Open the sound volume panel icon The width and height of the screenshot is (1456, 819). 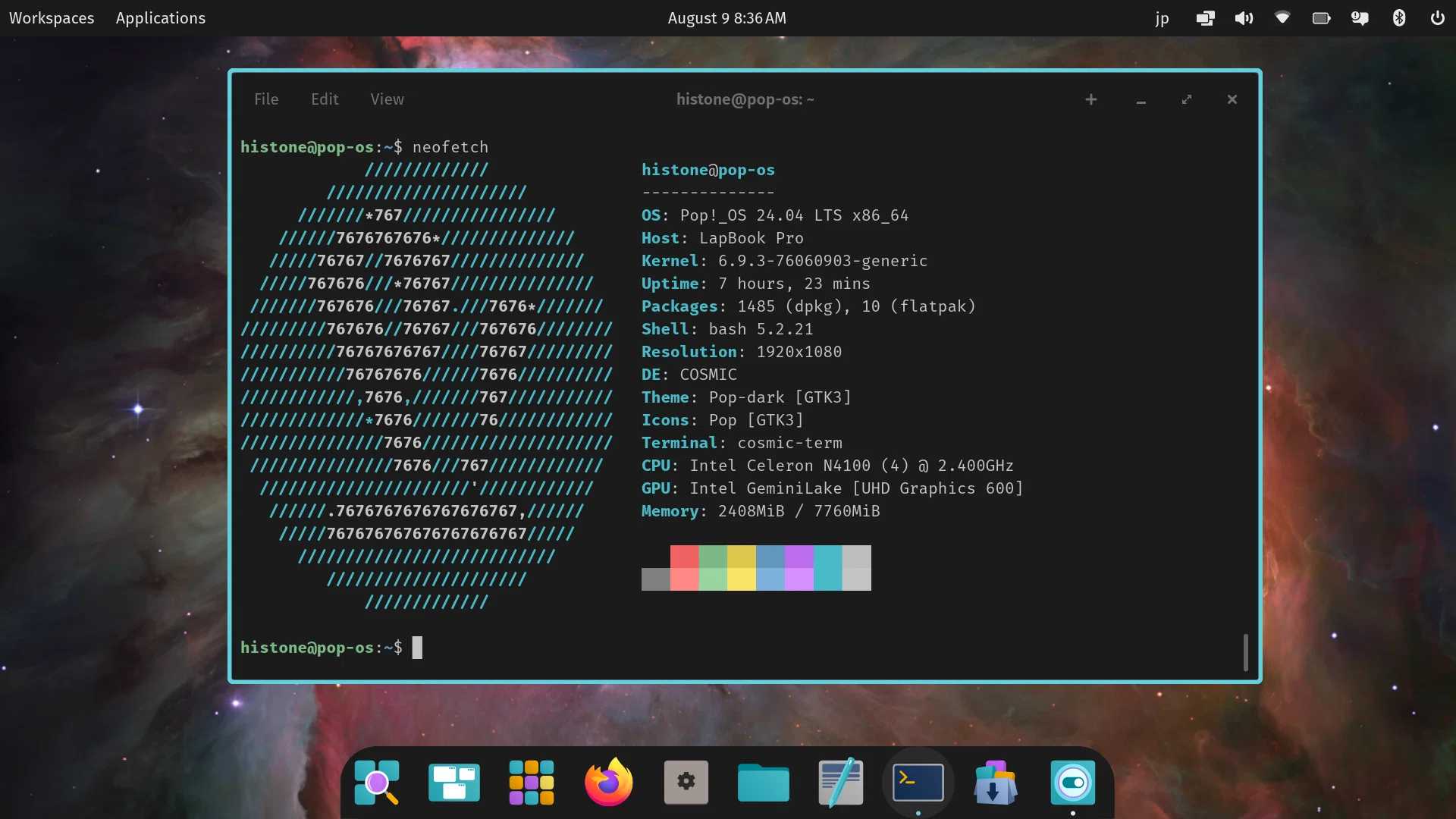click(x=1244, y=18)
